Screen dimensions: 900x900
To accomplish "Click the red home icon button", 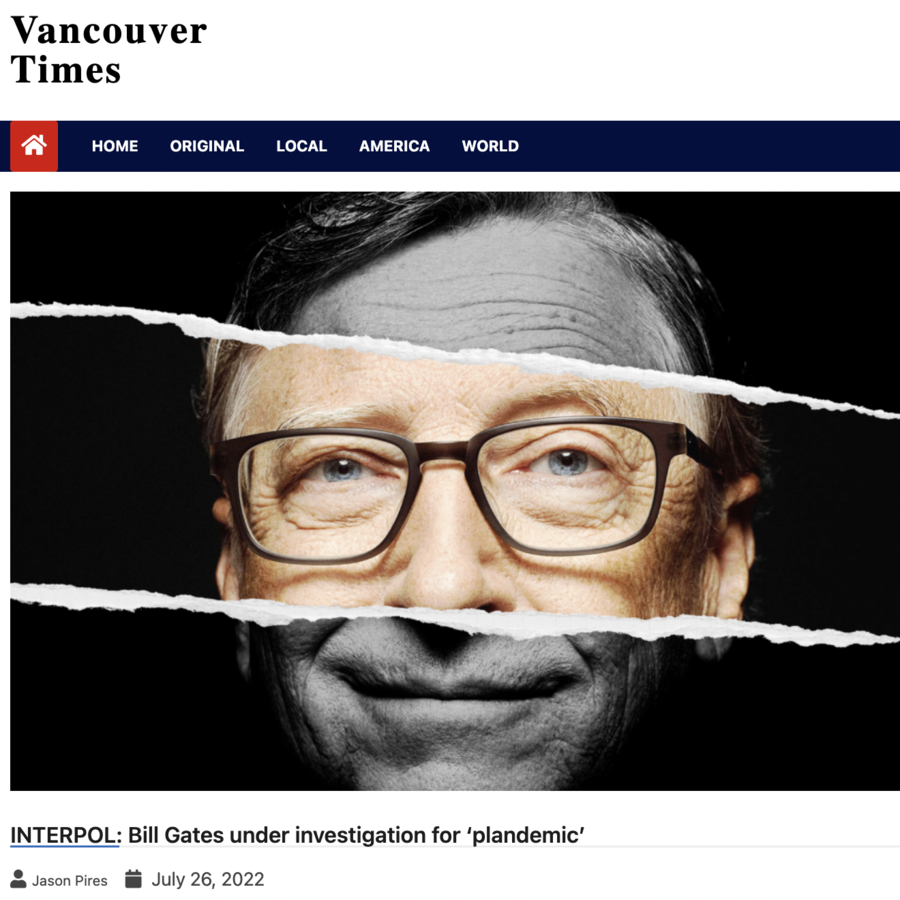I will (x=34, y=146).
